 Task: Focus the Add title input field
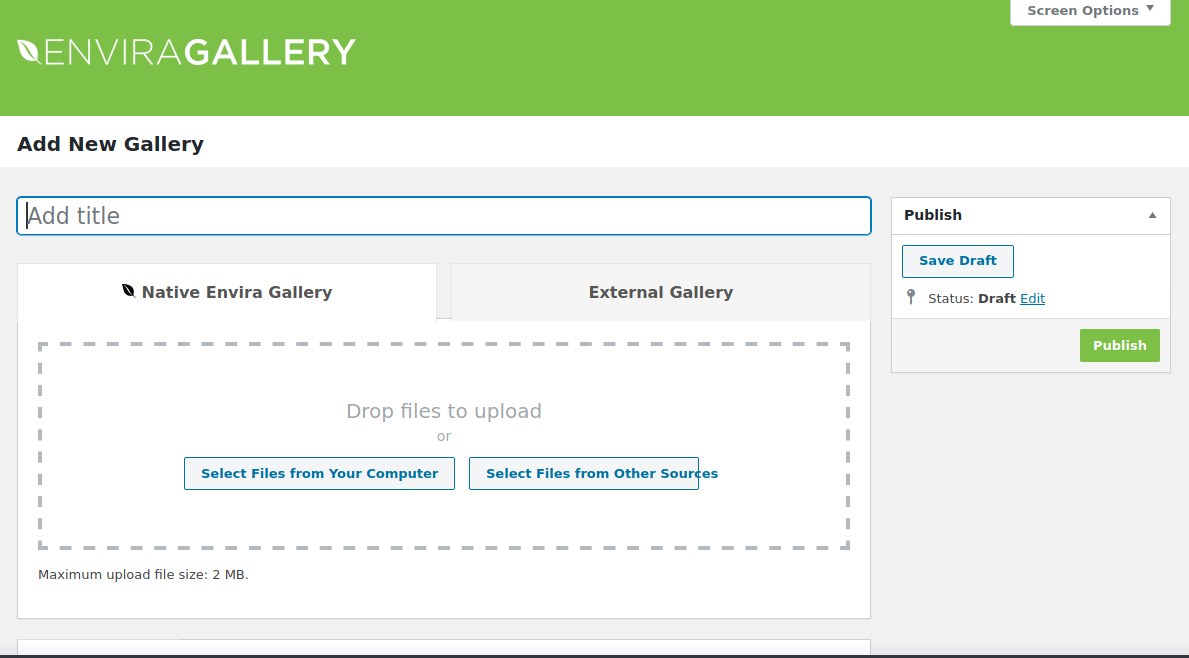click(x=444, y=215)
